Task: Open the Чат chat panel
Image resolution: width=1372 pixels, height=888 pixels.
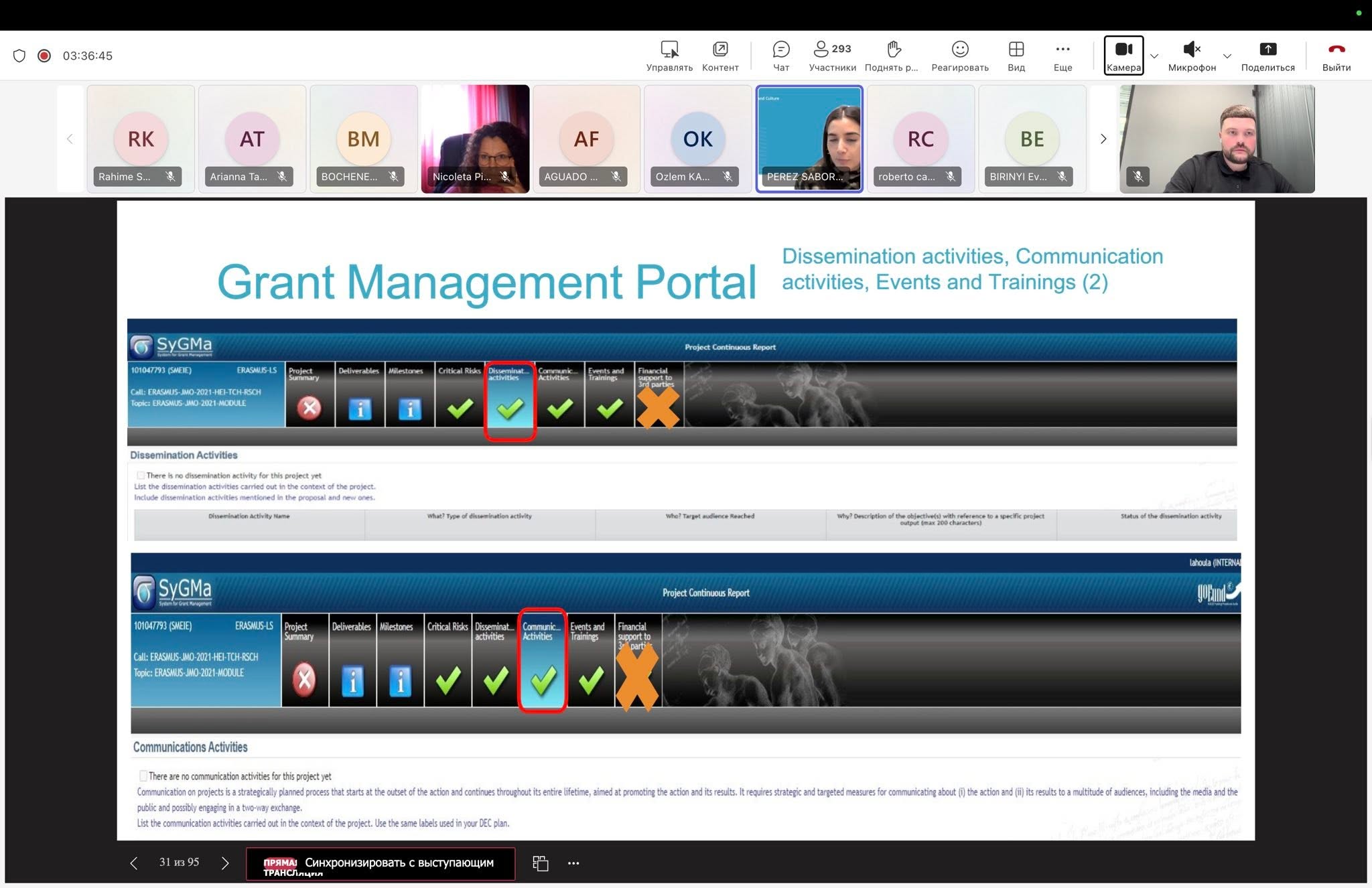Action: click(781, 56)
